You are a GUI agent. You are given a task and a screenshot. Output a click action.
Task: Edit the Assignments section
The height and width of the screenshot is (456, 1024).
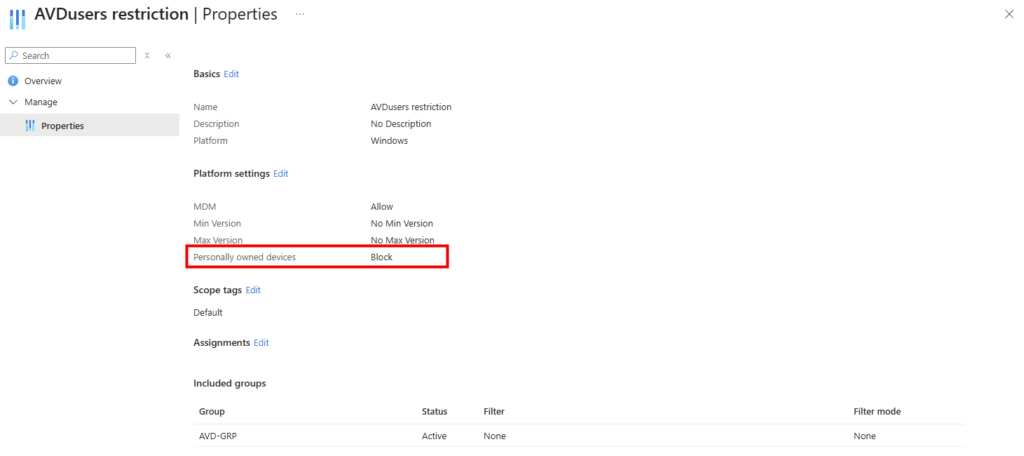(x=261, y=343)
